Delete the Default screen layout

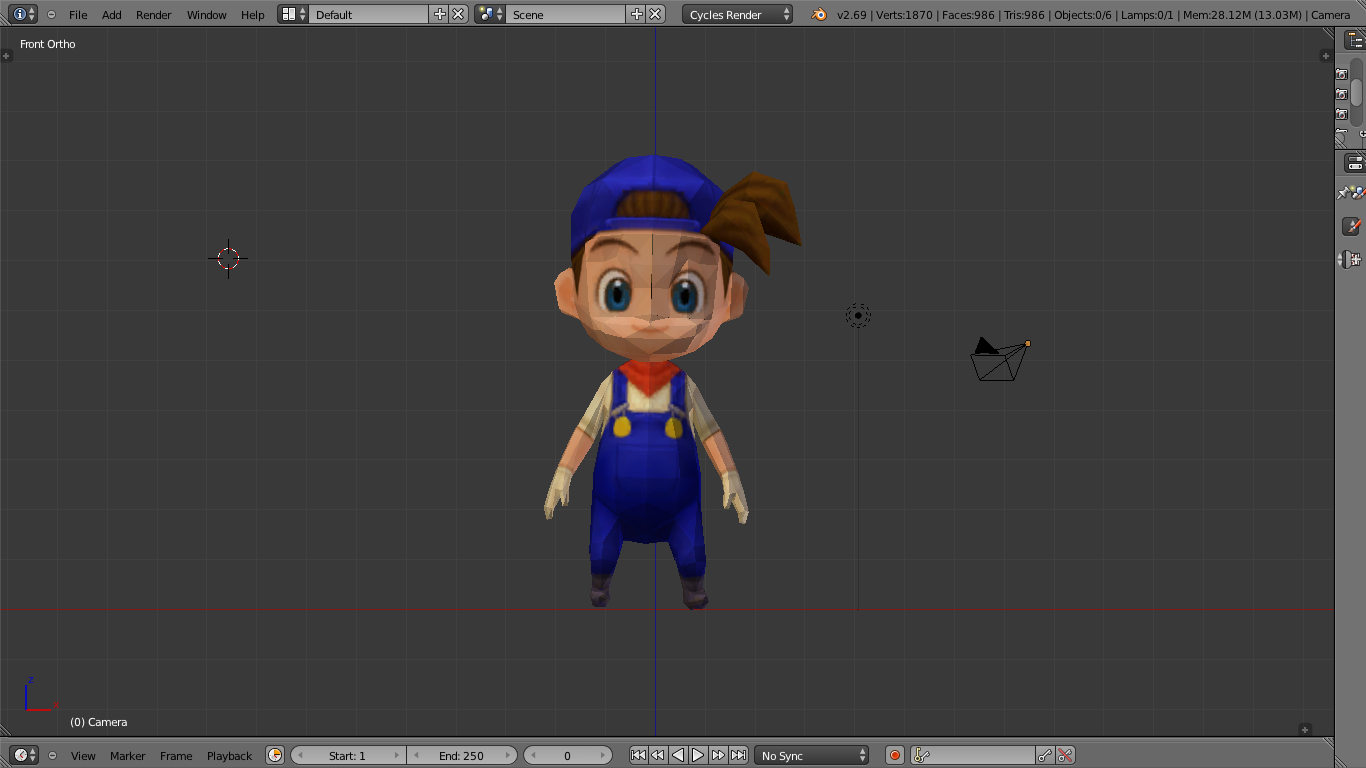(x=458, y=14)
